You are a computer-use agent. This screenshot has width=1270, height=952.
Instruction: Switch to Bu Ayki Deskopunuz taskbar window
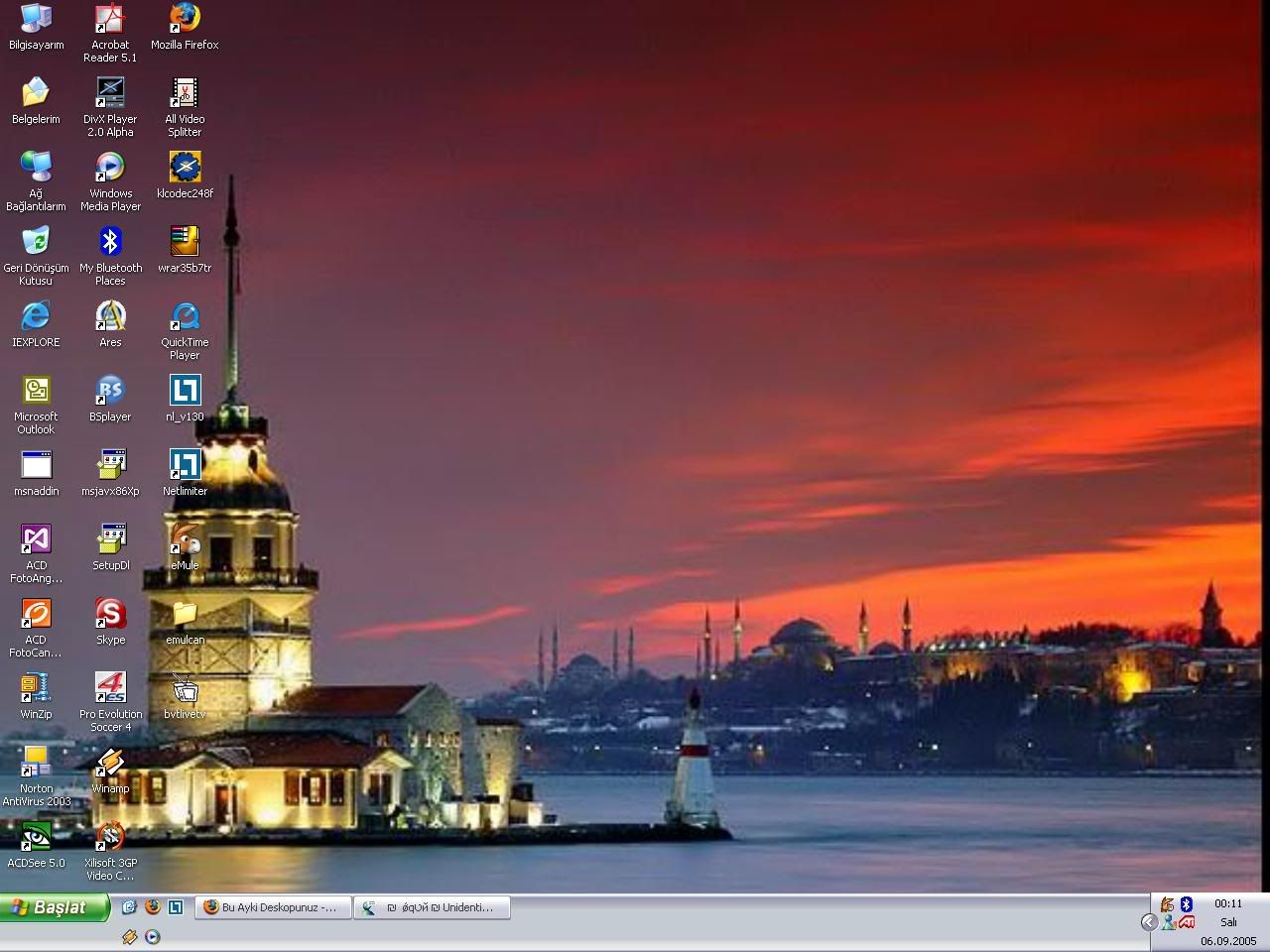[x=273, y=907]
